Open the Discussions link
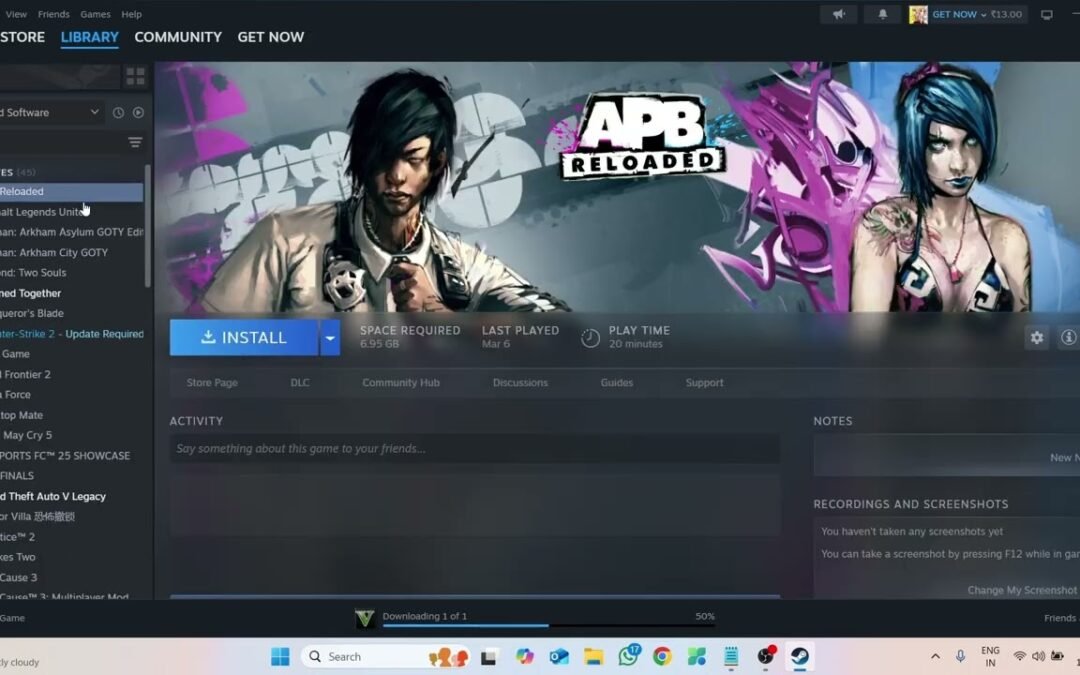1080x675 pixels. tap(520, 382)
